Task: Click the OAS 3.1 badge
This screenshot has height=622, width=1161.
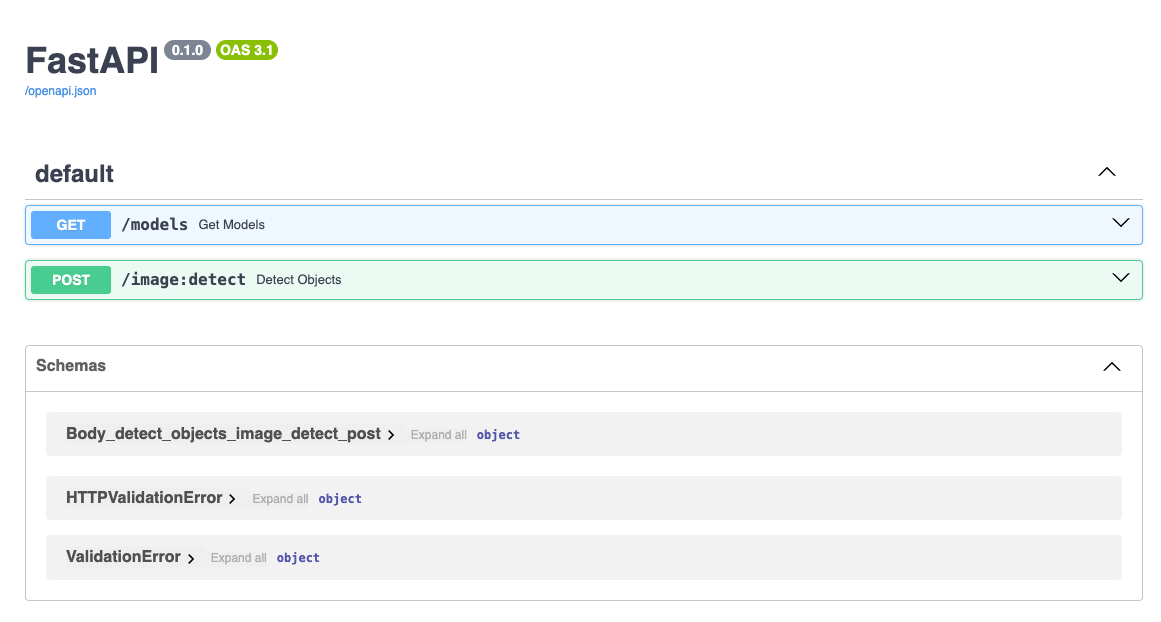Action: pyautogui.click(x=247, y=50)
